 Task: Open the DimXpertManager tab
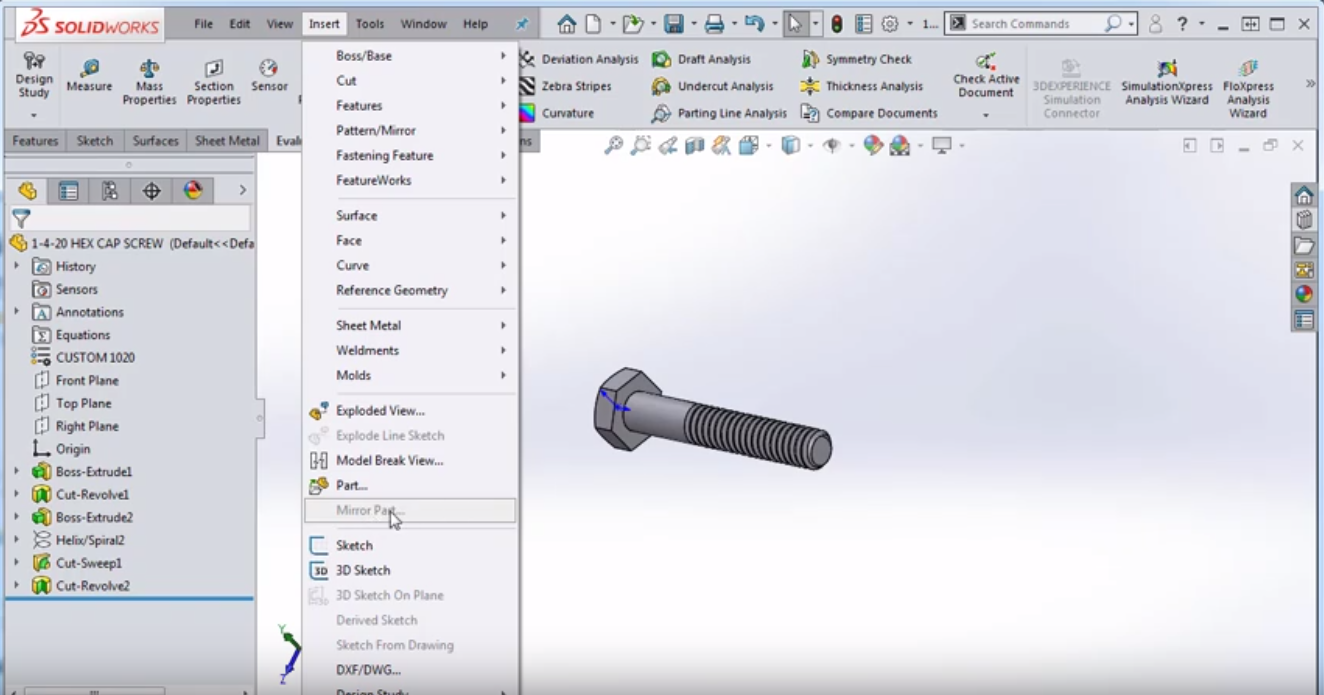[x=152, y=190]
